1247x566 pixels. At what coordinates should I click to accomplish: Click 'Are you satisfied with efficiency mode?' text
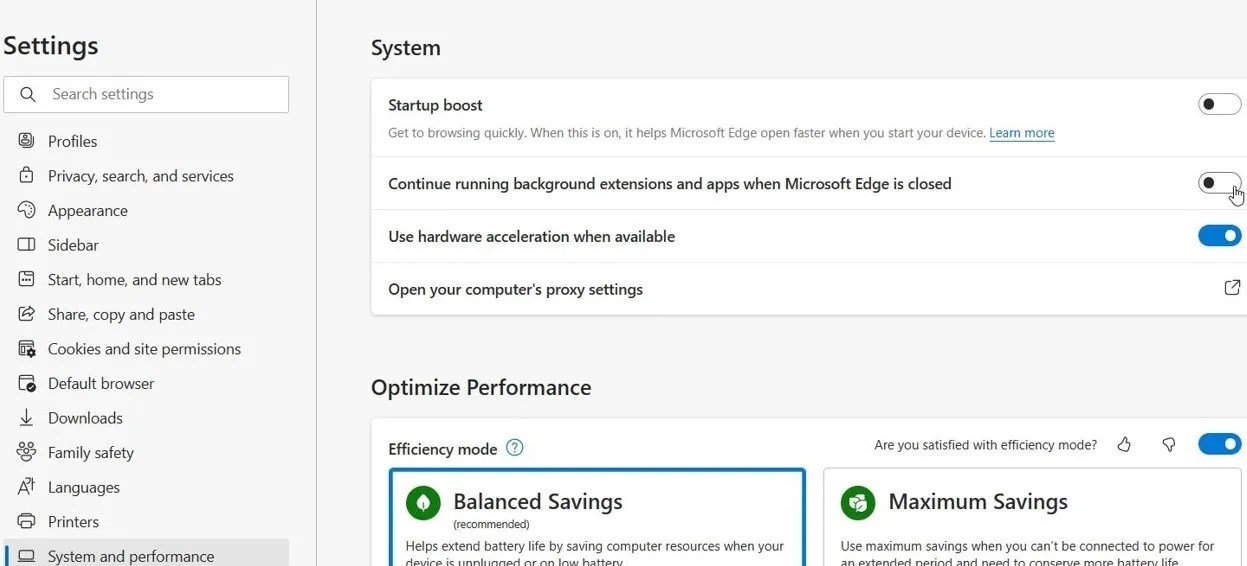click(985, 445)
